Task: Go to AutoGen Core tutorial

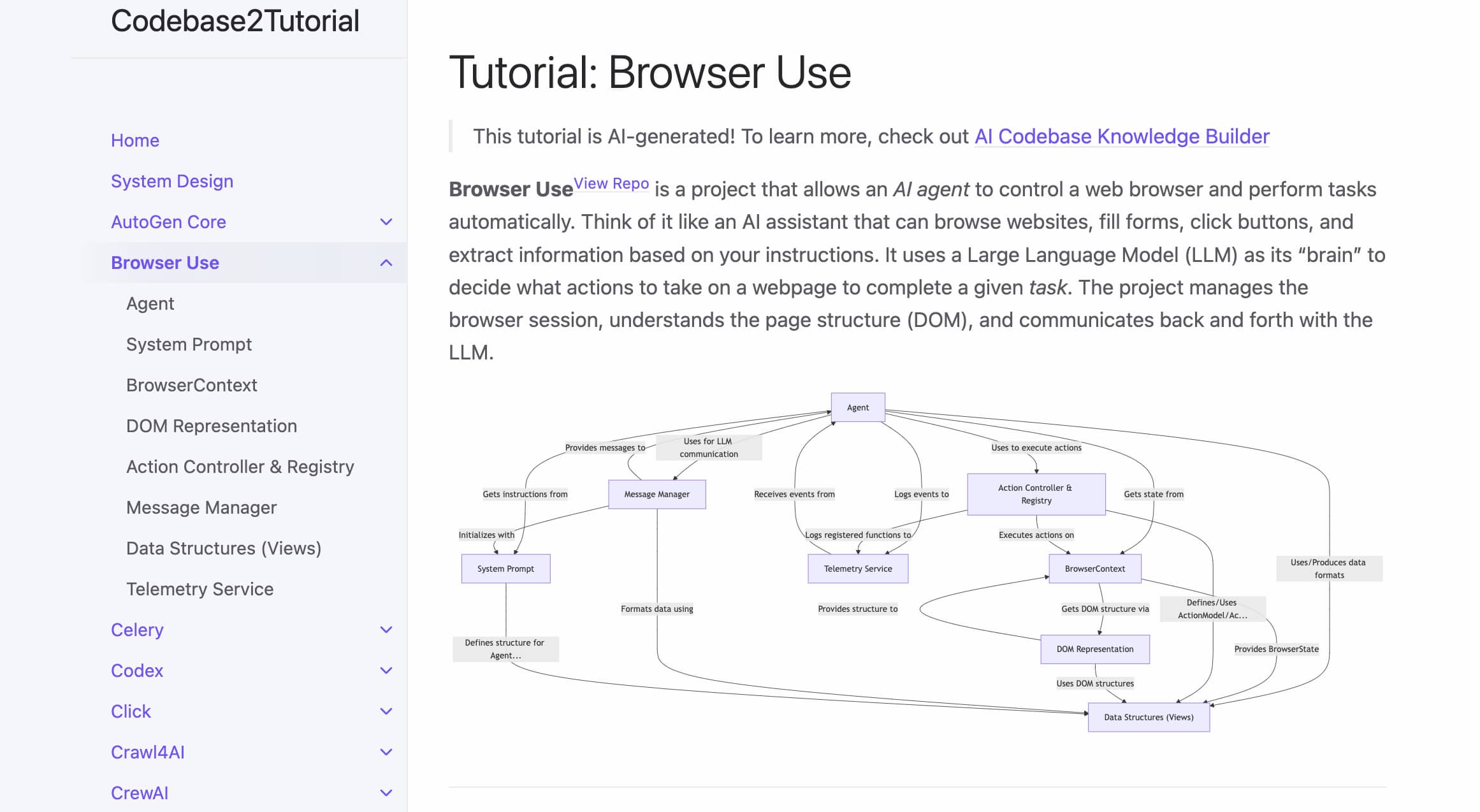Action: coord(168,222)
